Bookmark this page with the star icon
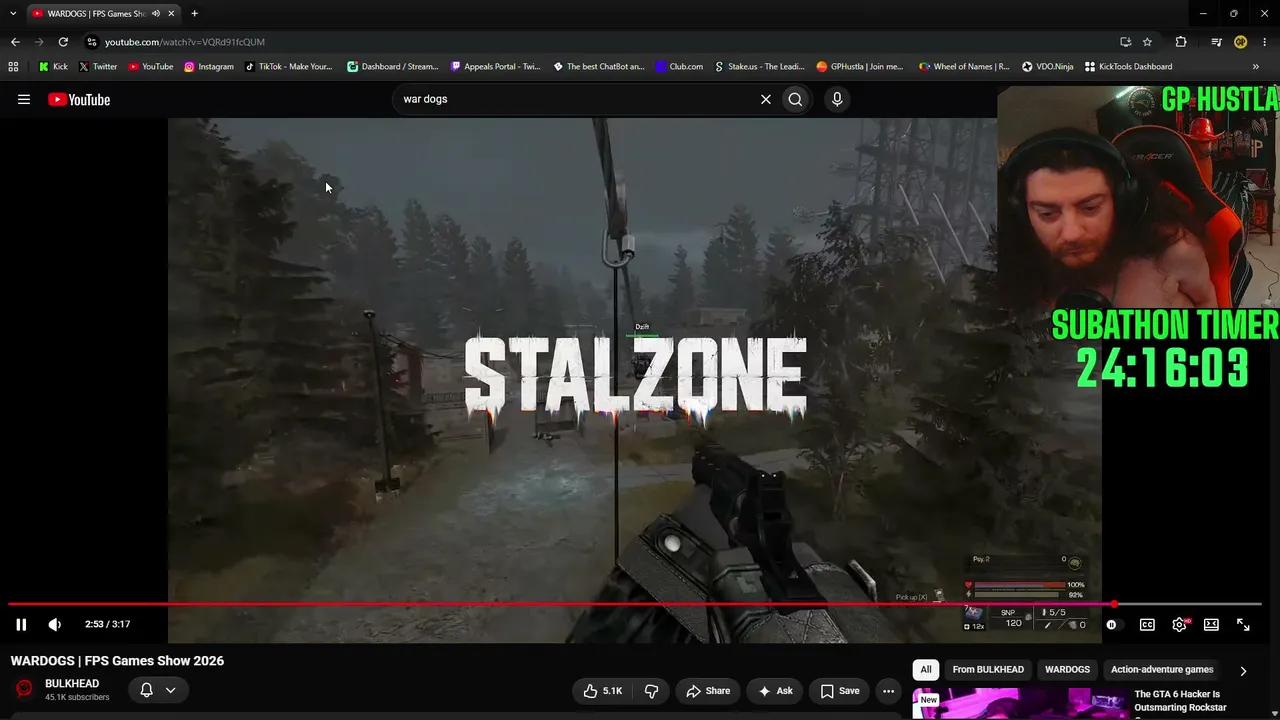1280x720 pixels. [x=1148, y=42]
